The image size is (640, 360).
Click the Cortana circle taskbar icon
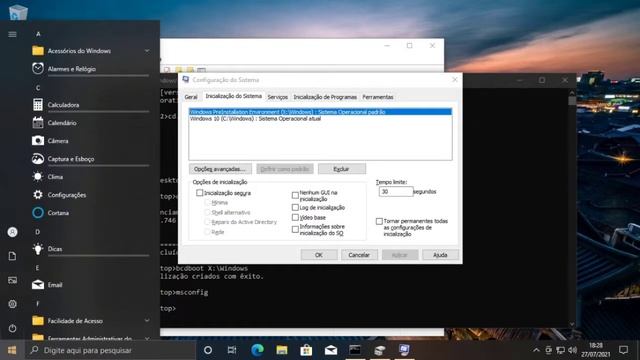coord(208,350)
